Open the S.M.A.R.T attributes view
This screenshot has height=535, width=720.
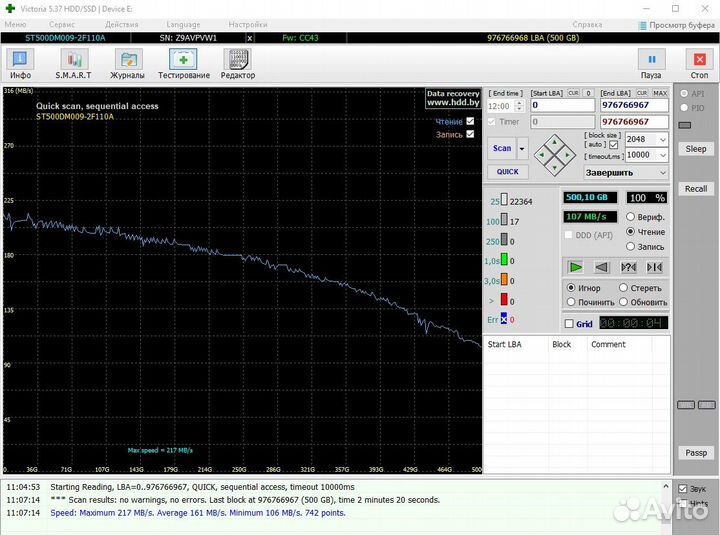pyautogui.click(x=73, y=64)
